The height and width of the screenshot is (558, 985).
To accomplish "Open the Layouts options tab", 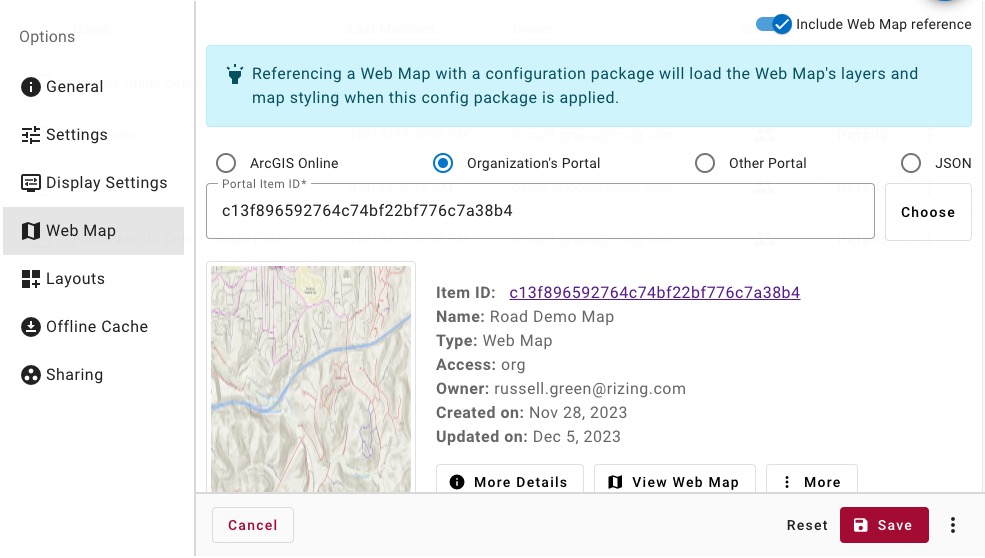I will (x=75, y=279).
